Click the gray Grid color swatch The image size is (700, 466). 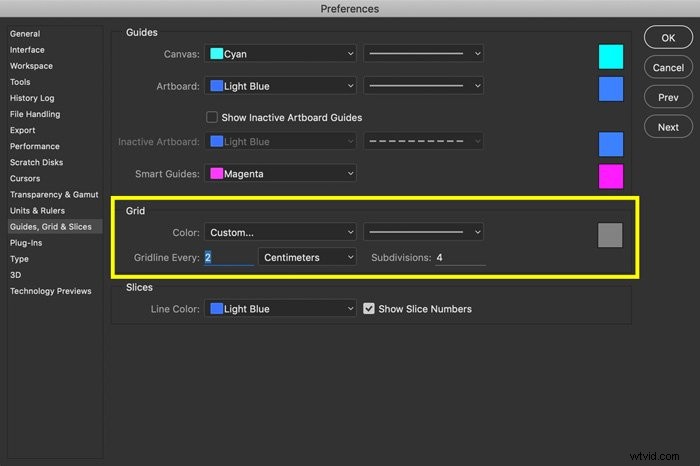point(610,235)
